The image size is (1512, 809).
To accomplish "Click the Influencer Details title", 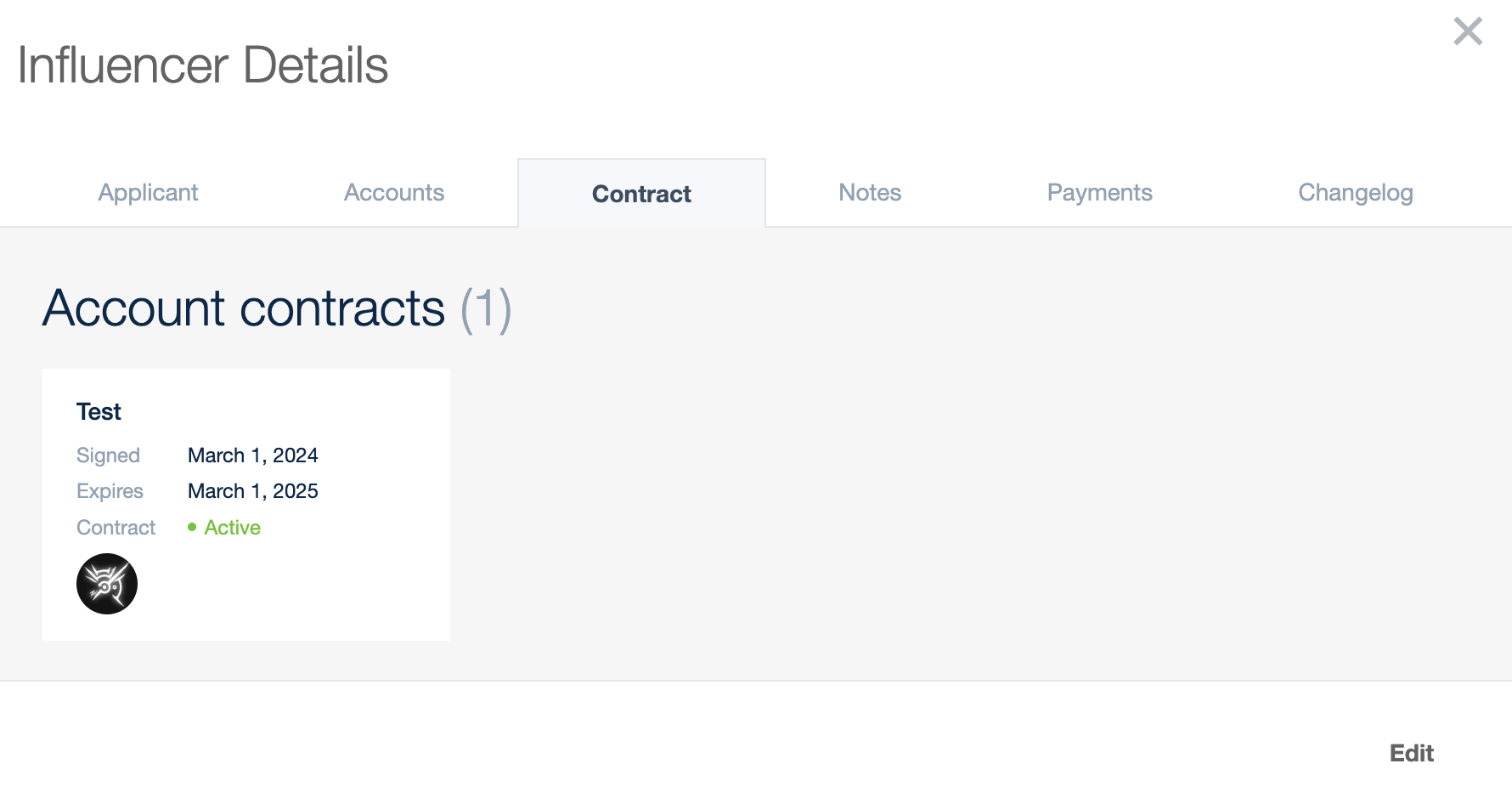I will 202,65.
